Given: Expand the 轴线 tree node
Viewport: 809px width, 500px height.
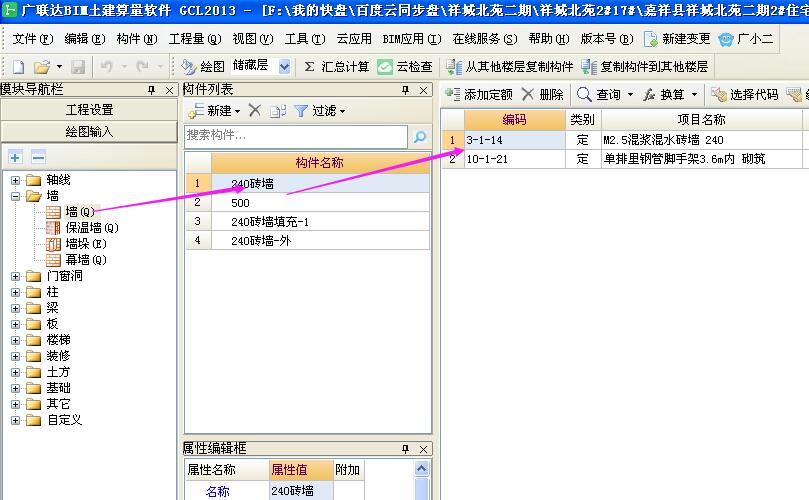Looking at the screenshot, I should [x=15, y=180].
